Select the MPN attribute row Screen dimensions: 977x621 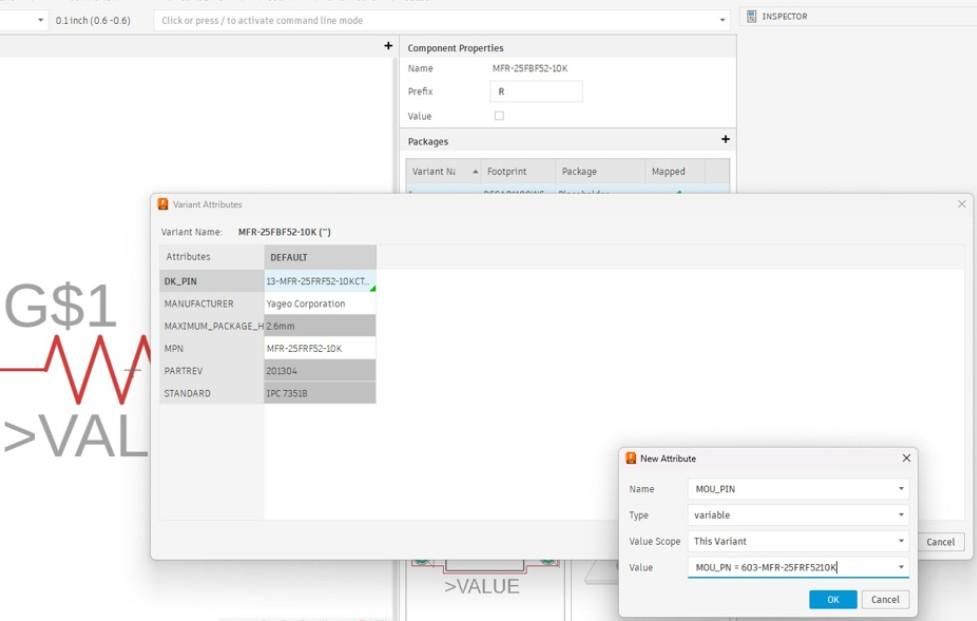click(212, 349)
